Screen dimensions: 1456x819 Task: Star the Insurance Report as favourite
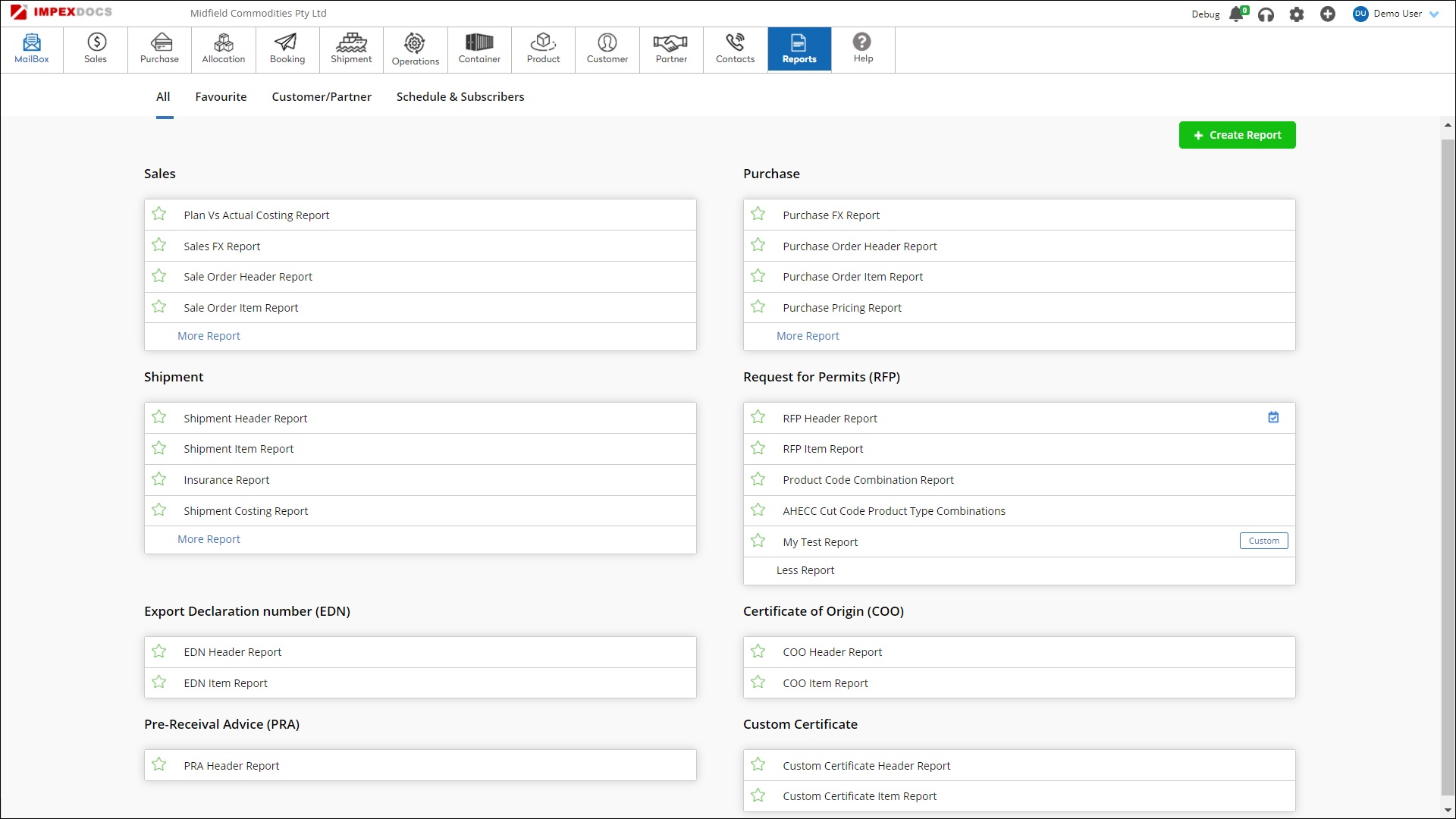tap(159, 479)
